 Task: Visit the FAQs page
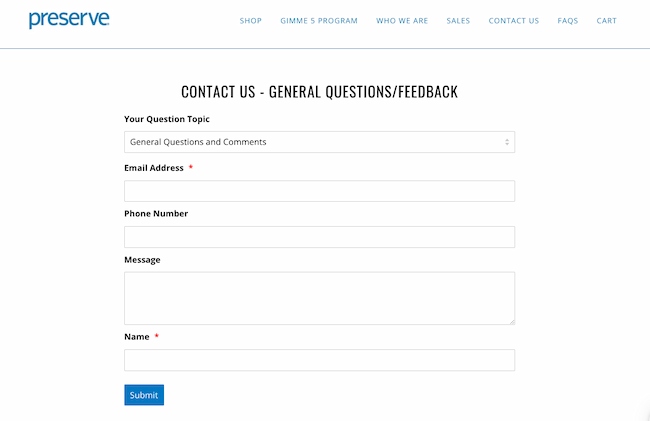(568, 21)
